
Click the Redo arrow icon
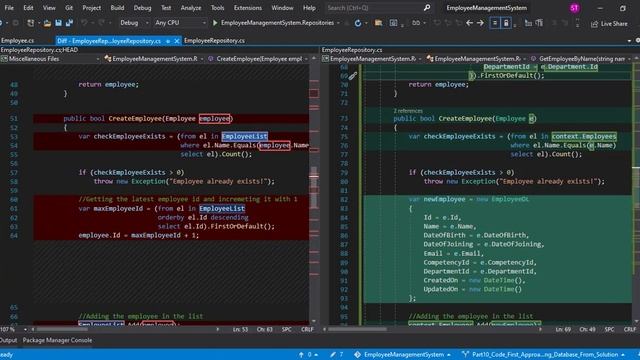point(101,23)
